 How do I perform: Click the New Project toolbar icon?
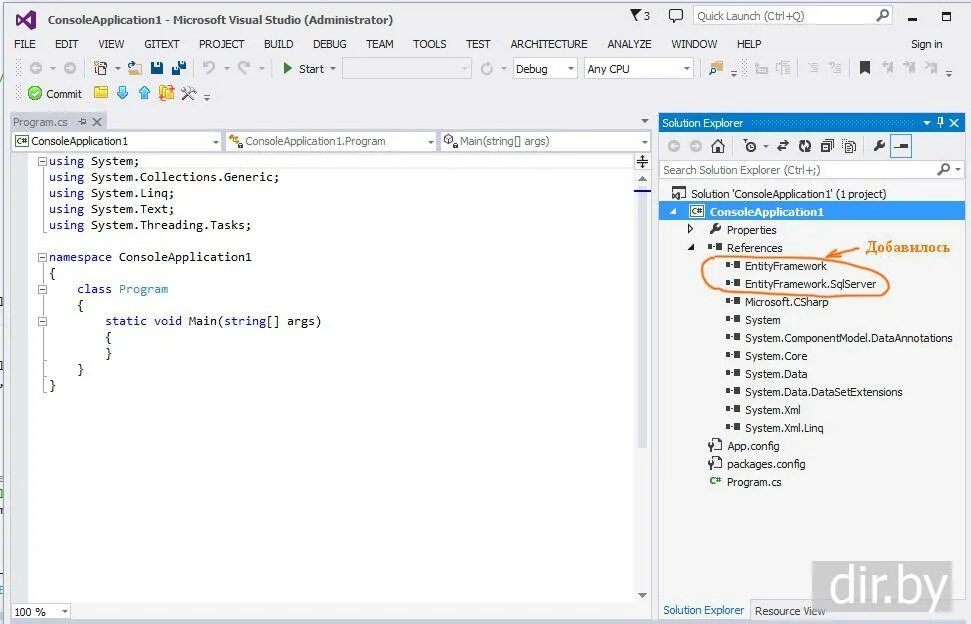pyautogui.click(x=100, y=68)
